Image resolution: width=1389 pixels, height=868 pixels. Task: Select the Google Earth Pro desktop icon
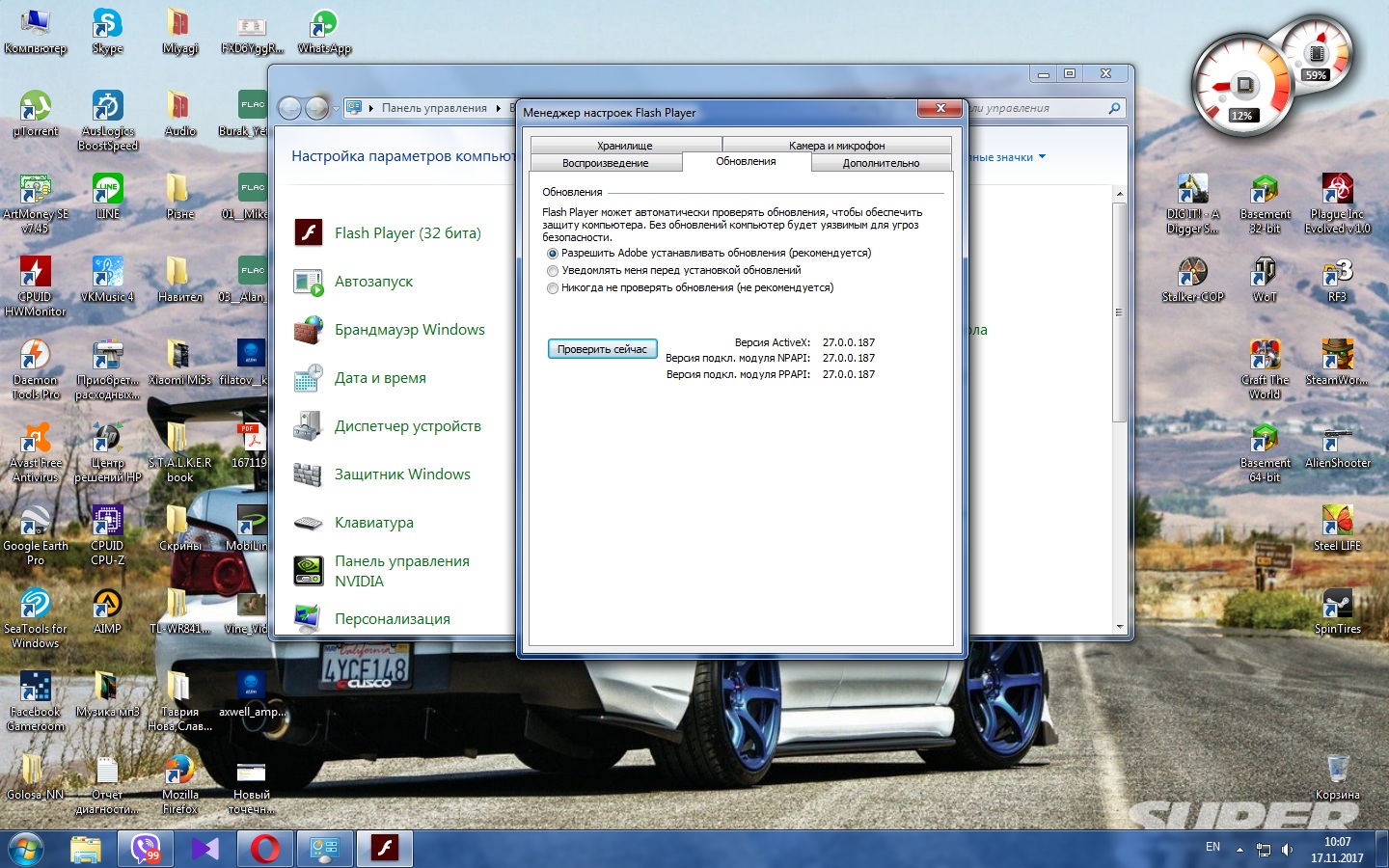(x=36, y=536)
